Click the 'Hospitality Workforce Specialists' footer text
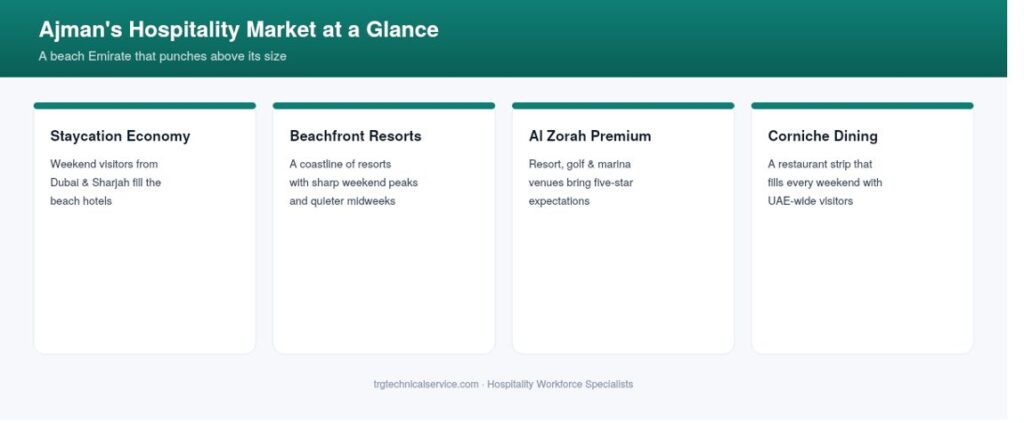The image size is (1024, 423). pyautogui.click(x=560, y=384)
